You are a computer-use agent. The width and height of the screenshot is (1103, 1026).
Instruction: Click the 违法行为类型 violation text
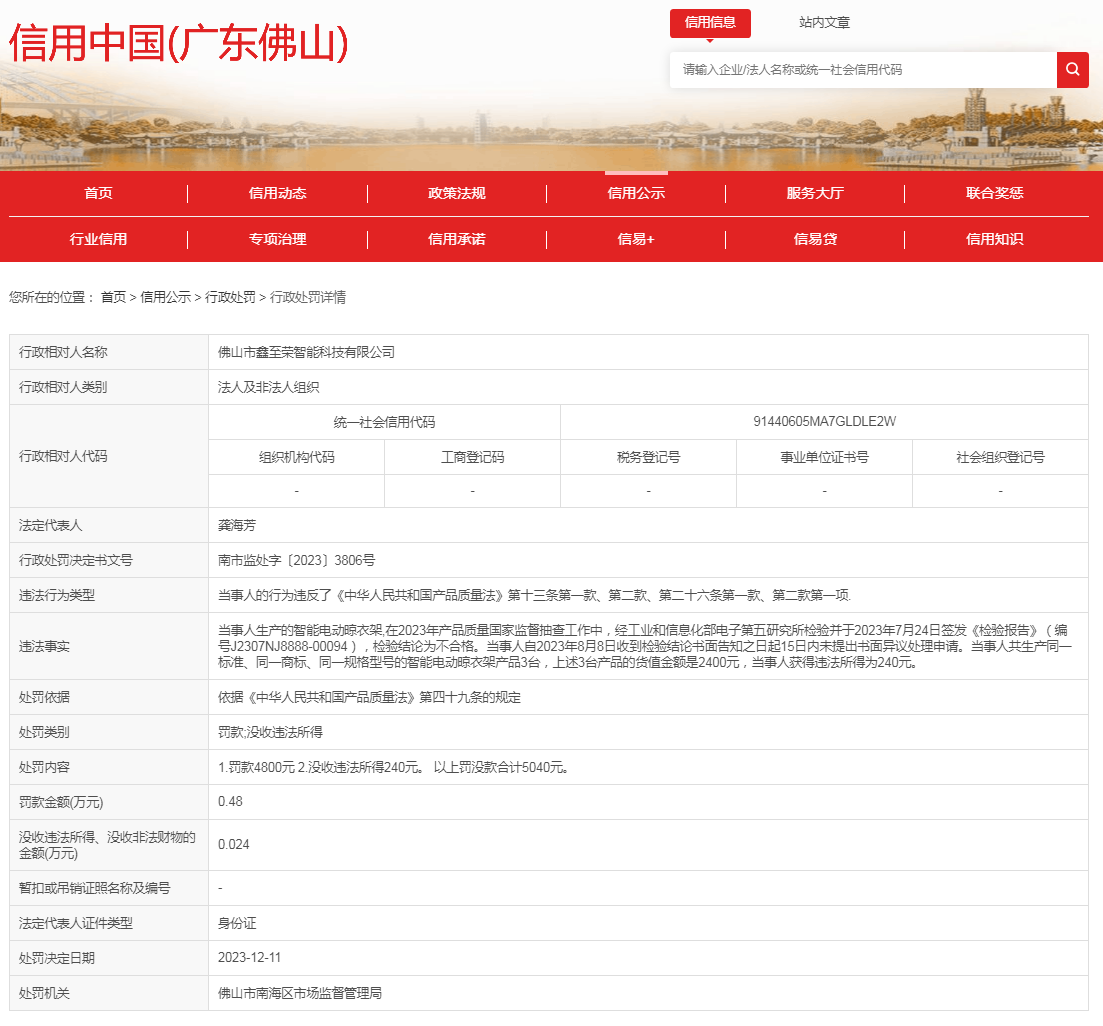pos(534,596)
